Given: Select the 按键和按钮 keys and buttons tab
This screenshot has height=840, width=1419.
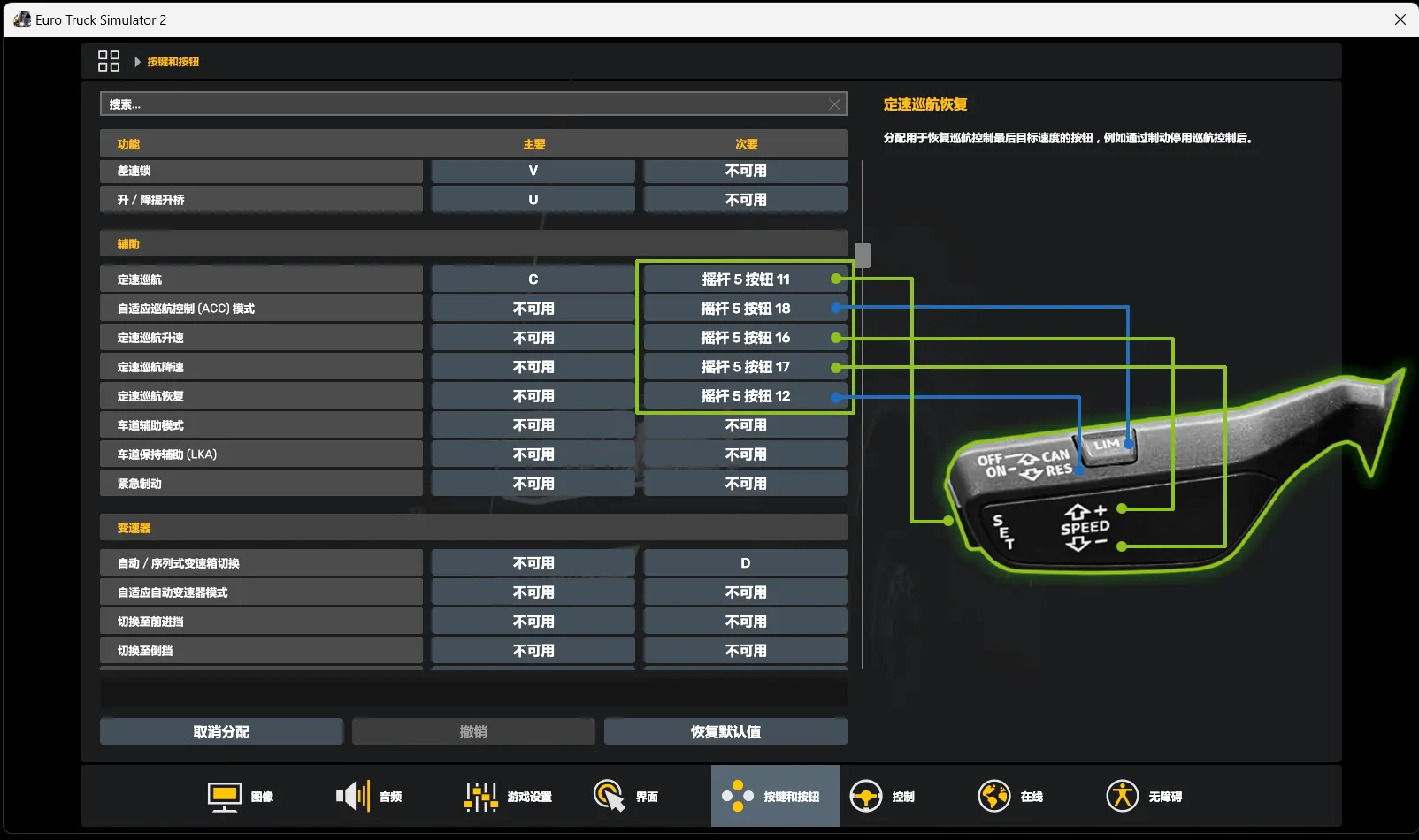Looking at the screenshot, I should click(x=775, y=796).
